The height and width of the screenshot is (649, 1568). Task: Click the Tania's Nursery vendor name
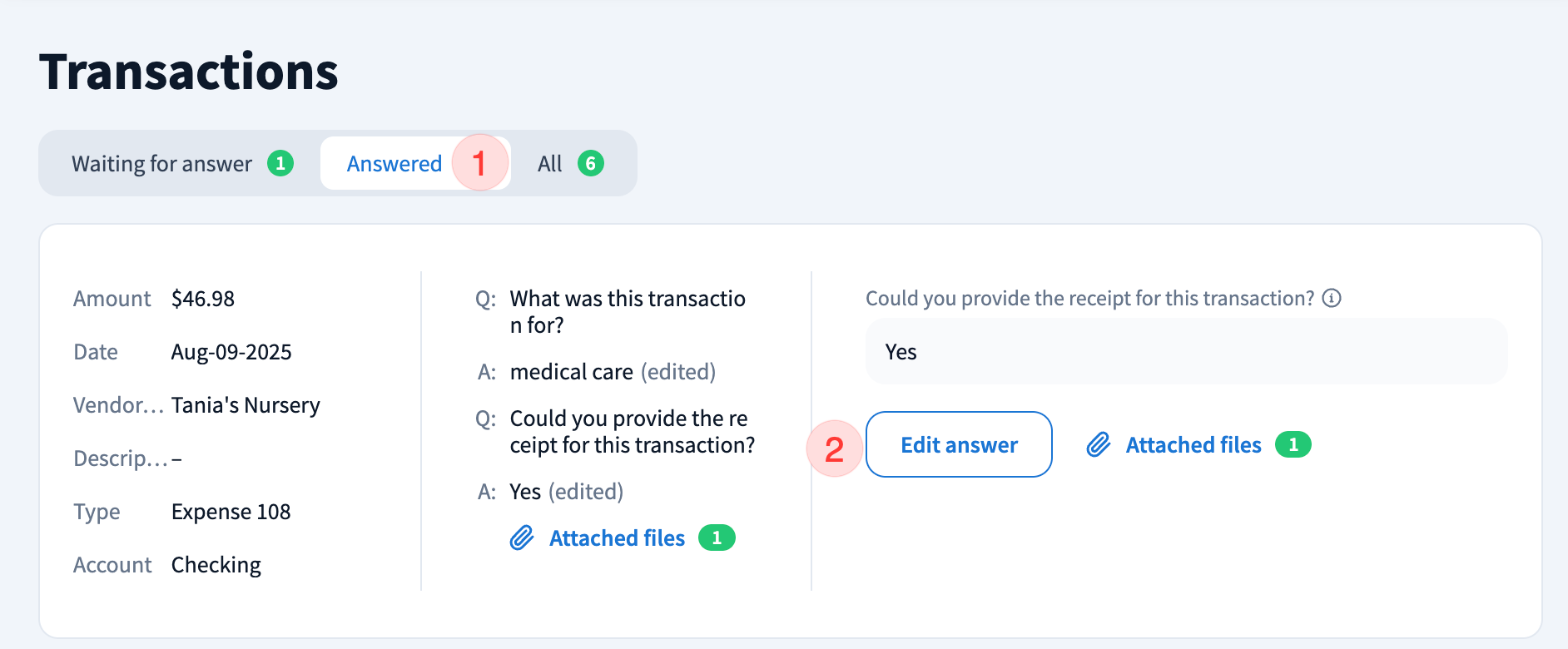(x=246, y=405)
